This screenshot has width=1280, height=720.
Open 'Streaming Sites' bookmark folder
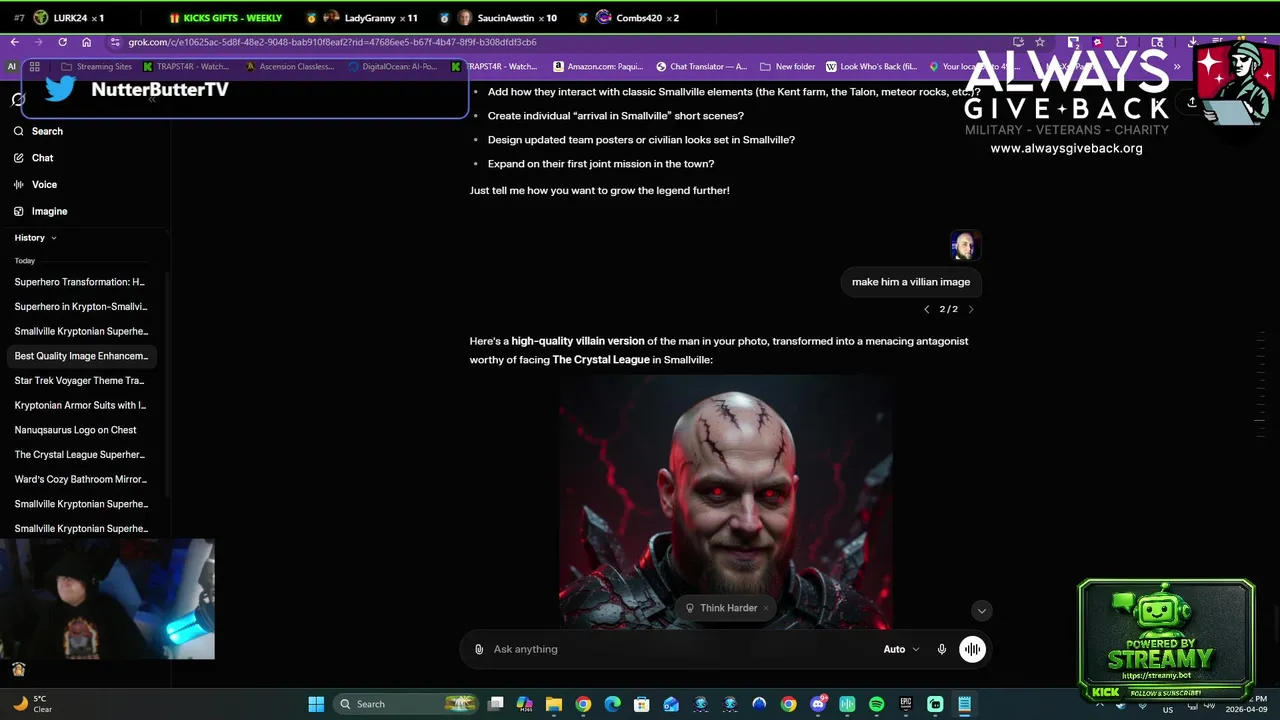(96, 67)
